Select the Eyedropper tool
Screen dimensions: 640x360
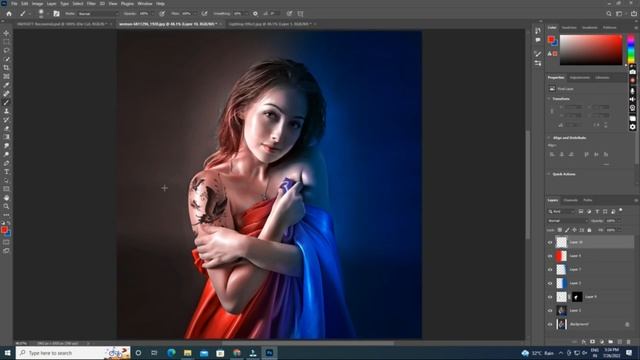(6, 85)
